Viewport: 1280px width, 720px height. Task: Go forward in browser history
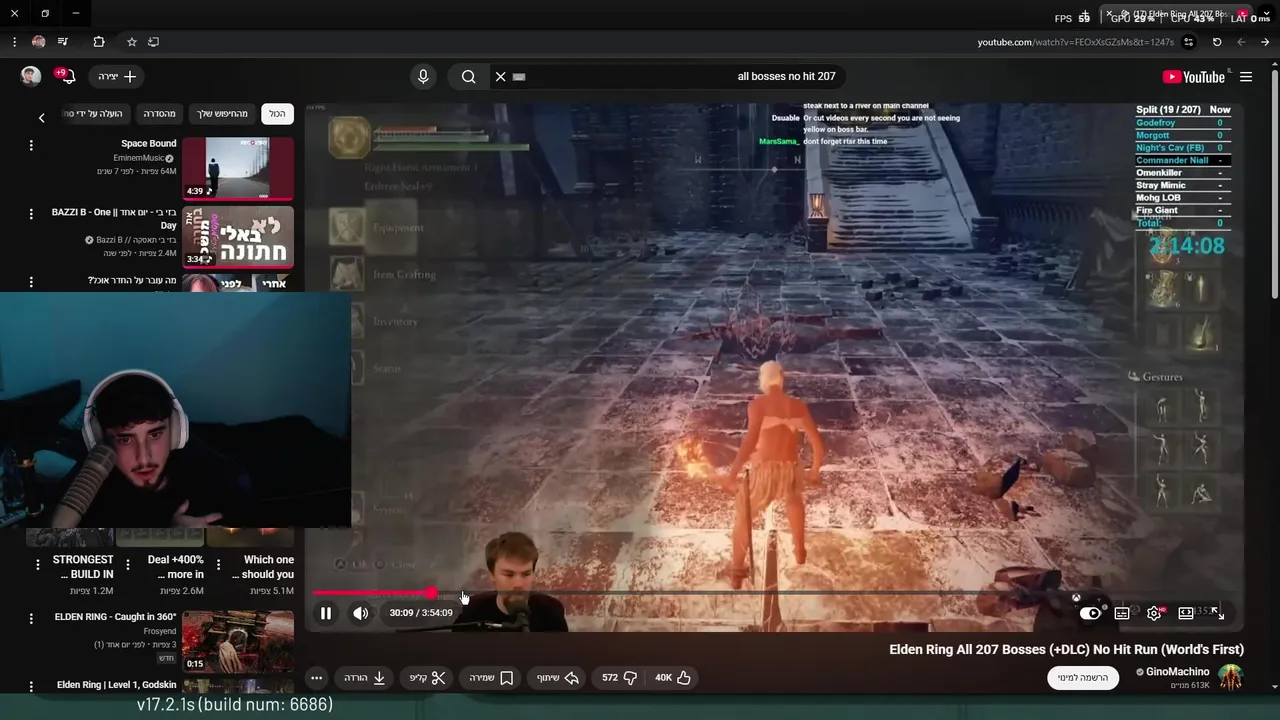pos(1241,42)
